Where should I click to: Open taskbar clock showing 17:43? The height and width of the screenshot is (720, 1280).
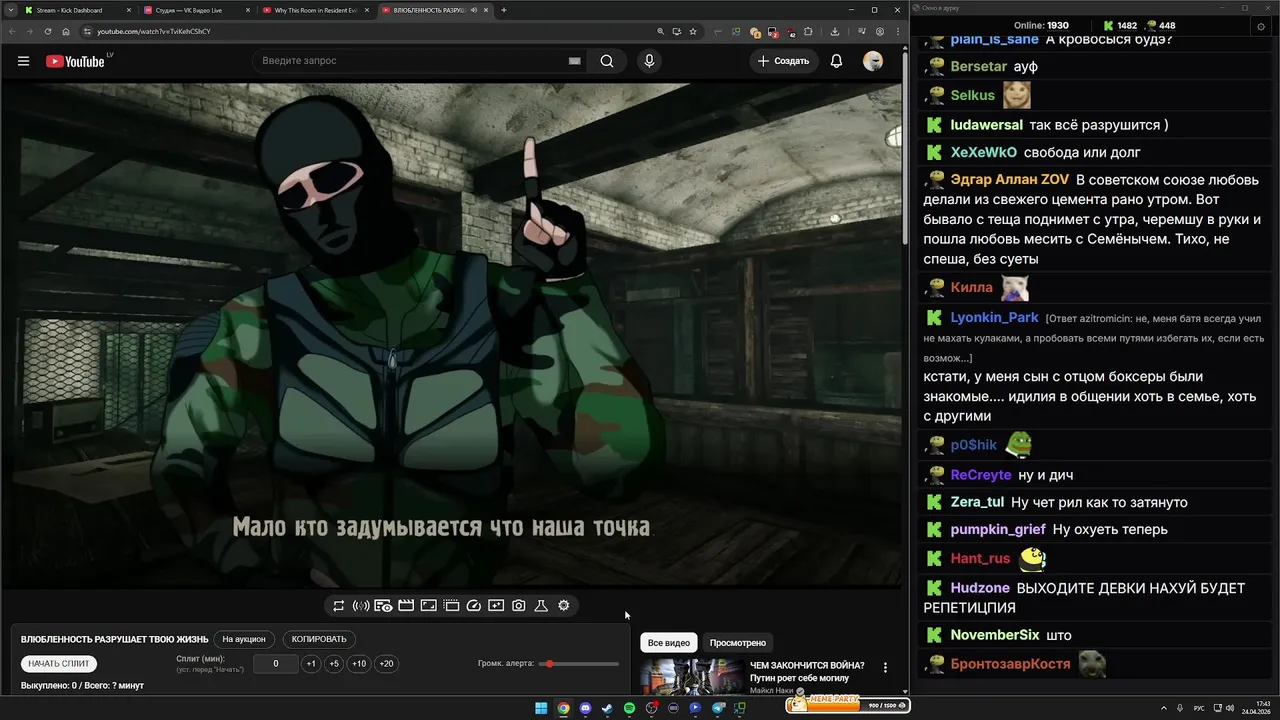coord(1256,708)
